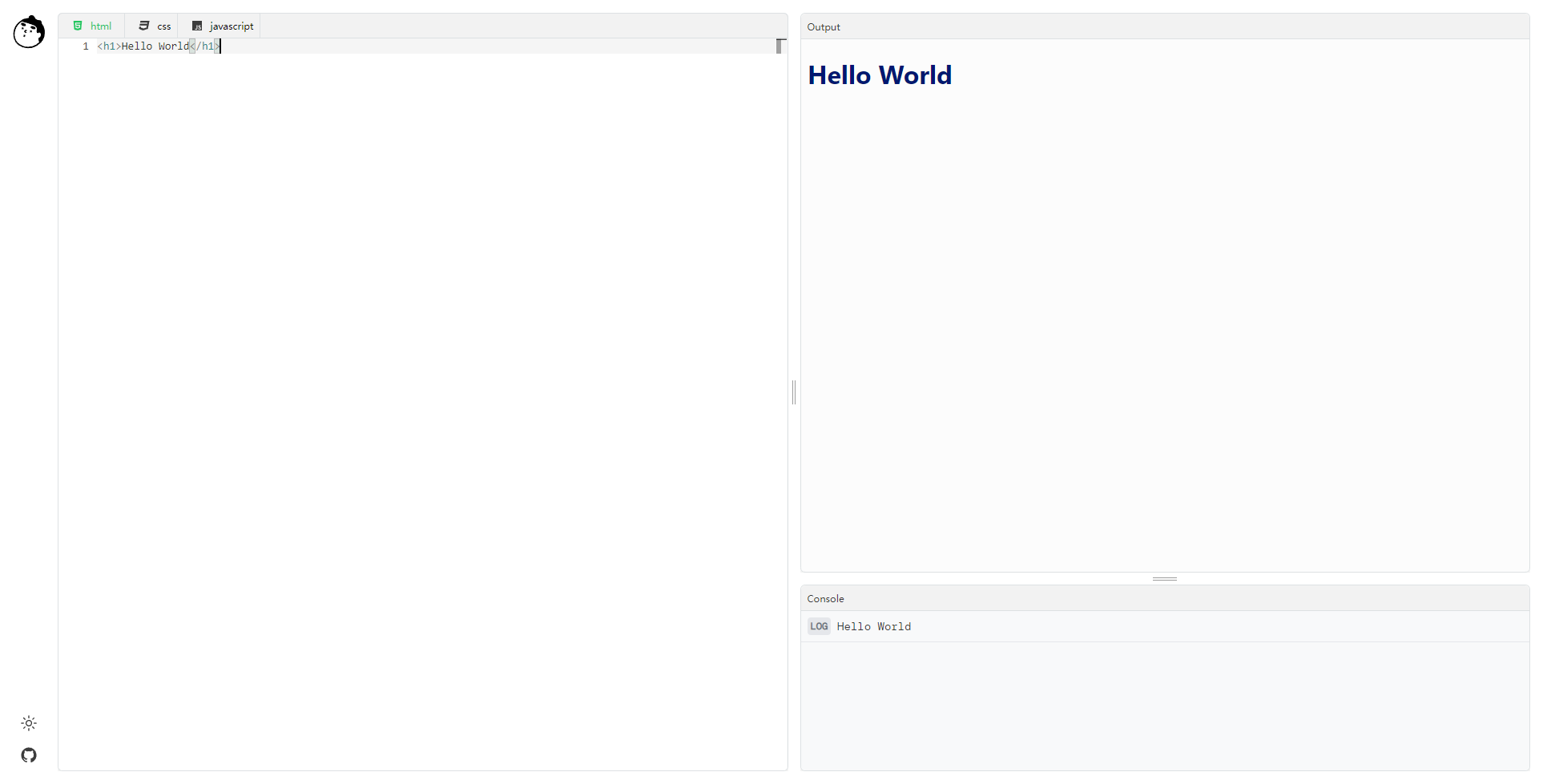Click line number 1 in the gutter
Image resolution: width=1543 pixels, height=784 pixels.
(86, 46)
